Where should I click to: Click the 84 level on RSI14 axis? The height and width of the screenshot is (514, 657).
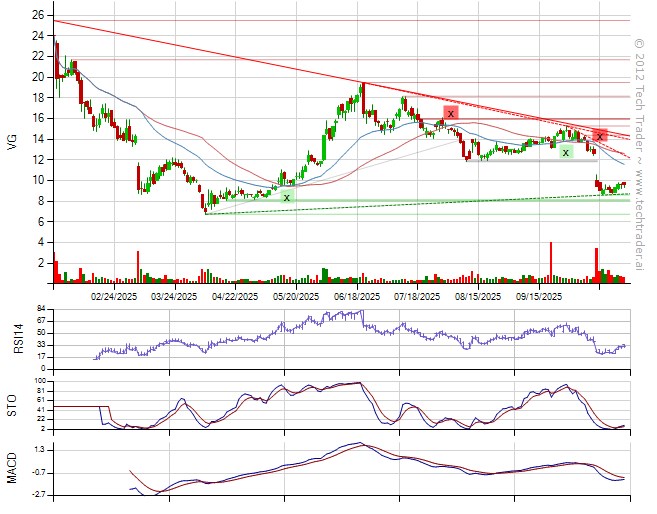coord(40,309)
